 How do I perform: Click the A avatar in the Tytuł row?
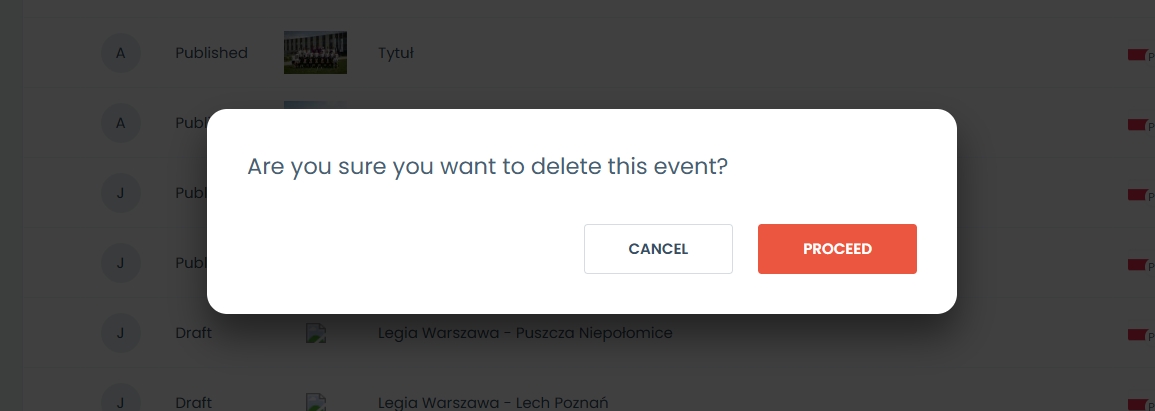point(121,53)
